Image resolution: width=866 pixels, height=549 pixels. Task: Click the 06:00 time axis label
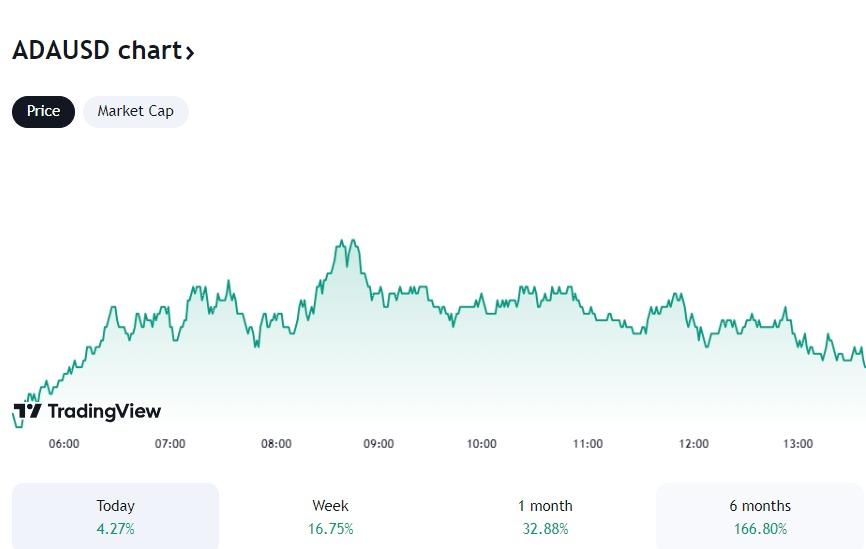click(64, 443)
